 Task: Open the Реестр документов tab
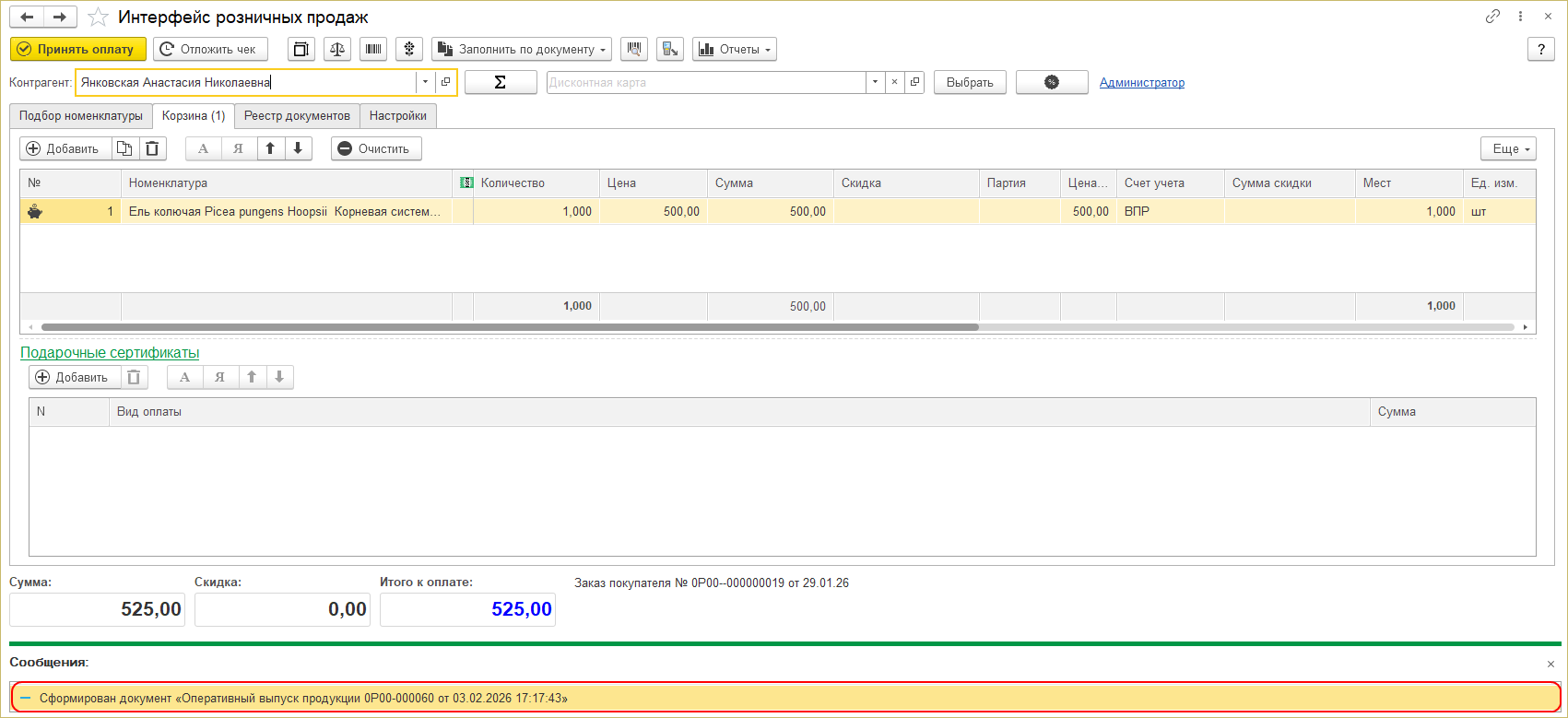click(x=297, y=116)
